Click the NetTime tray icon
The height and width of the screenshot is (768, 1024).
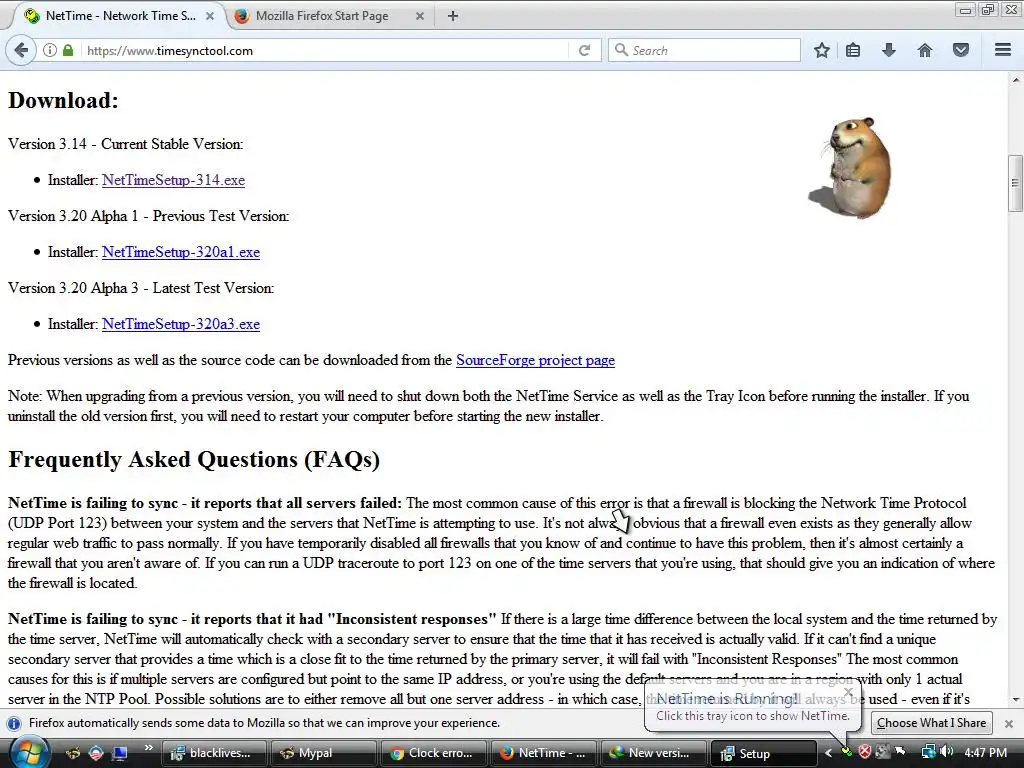point(847,752)
